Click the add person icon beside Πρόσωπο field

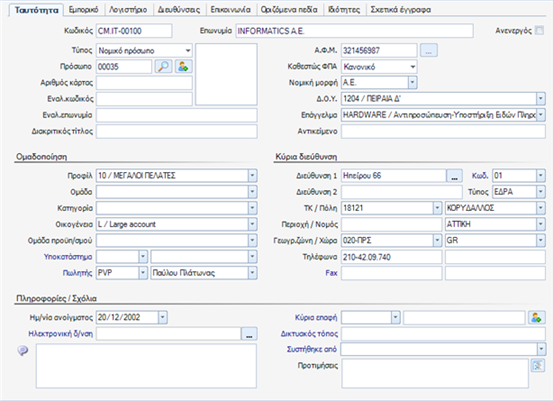183,66
